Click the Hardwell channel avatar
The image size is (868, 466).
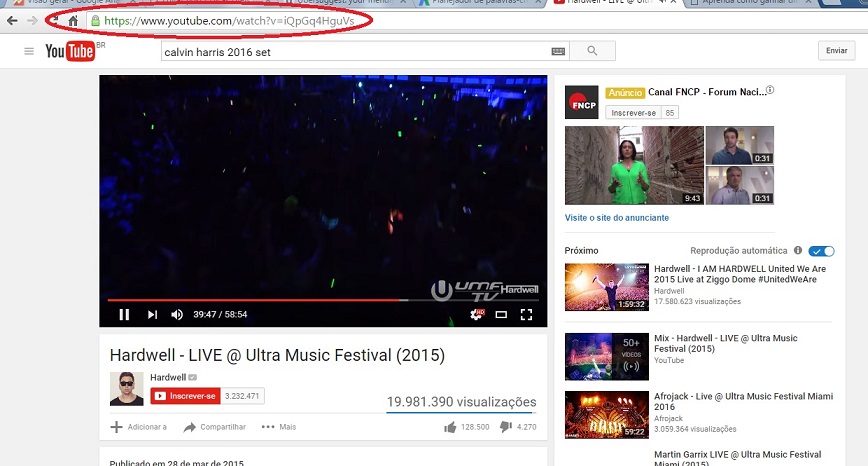127,389
